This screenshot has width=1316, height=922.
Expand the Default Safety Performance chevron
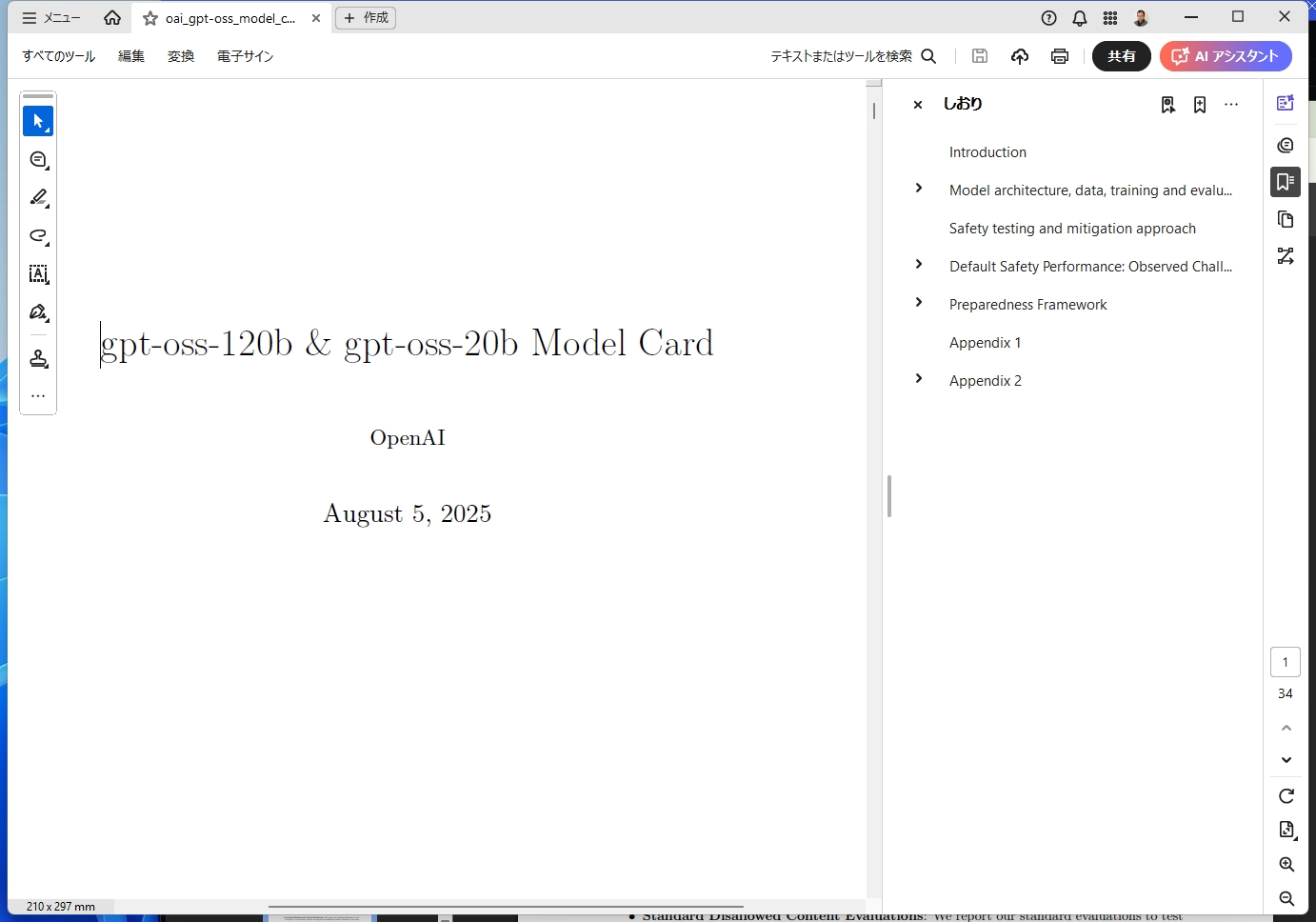(919, 265)
